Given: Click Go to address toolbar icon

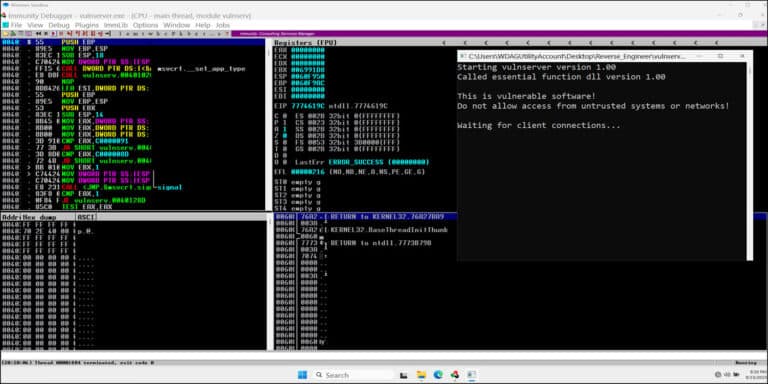Looking at the screenshot, I should pos(107,33).
